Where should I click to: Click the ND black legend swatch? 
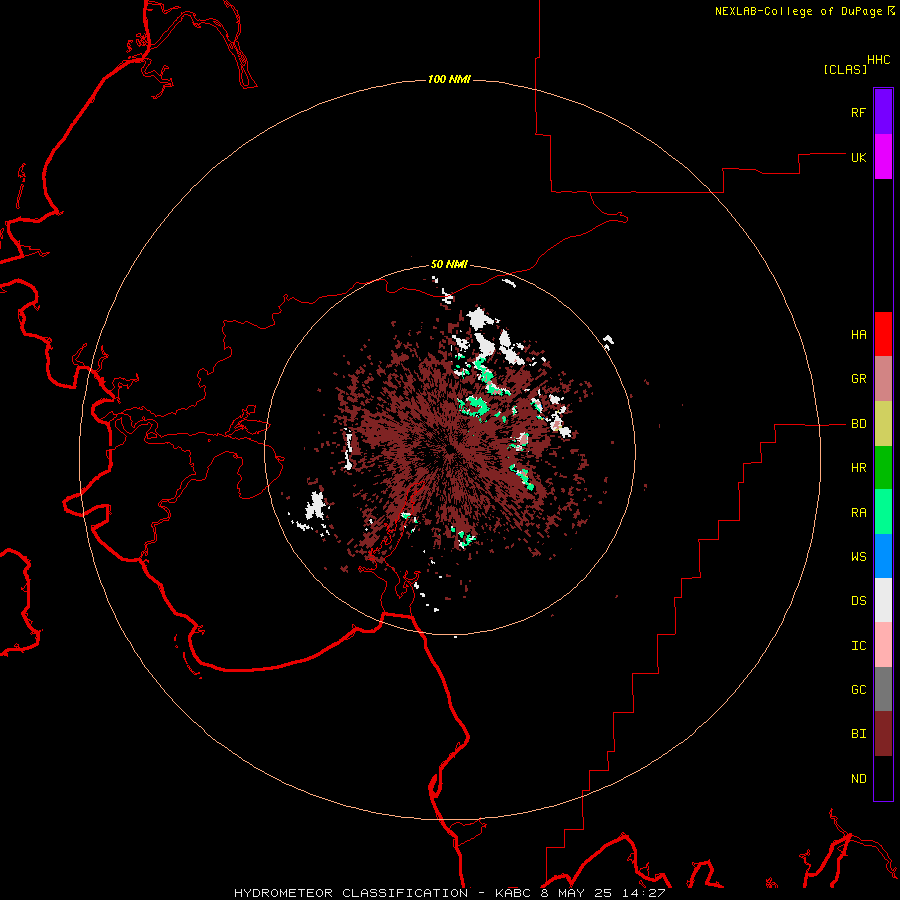tap(883, 778)
